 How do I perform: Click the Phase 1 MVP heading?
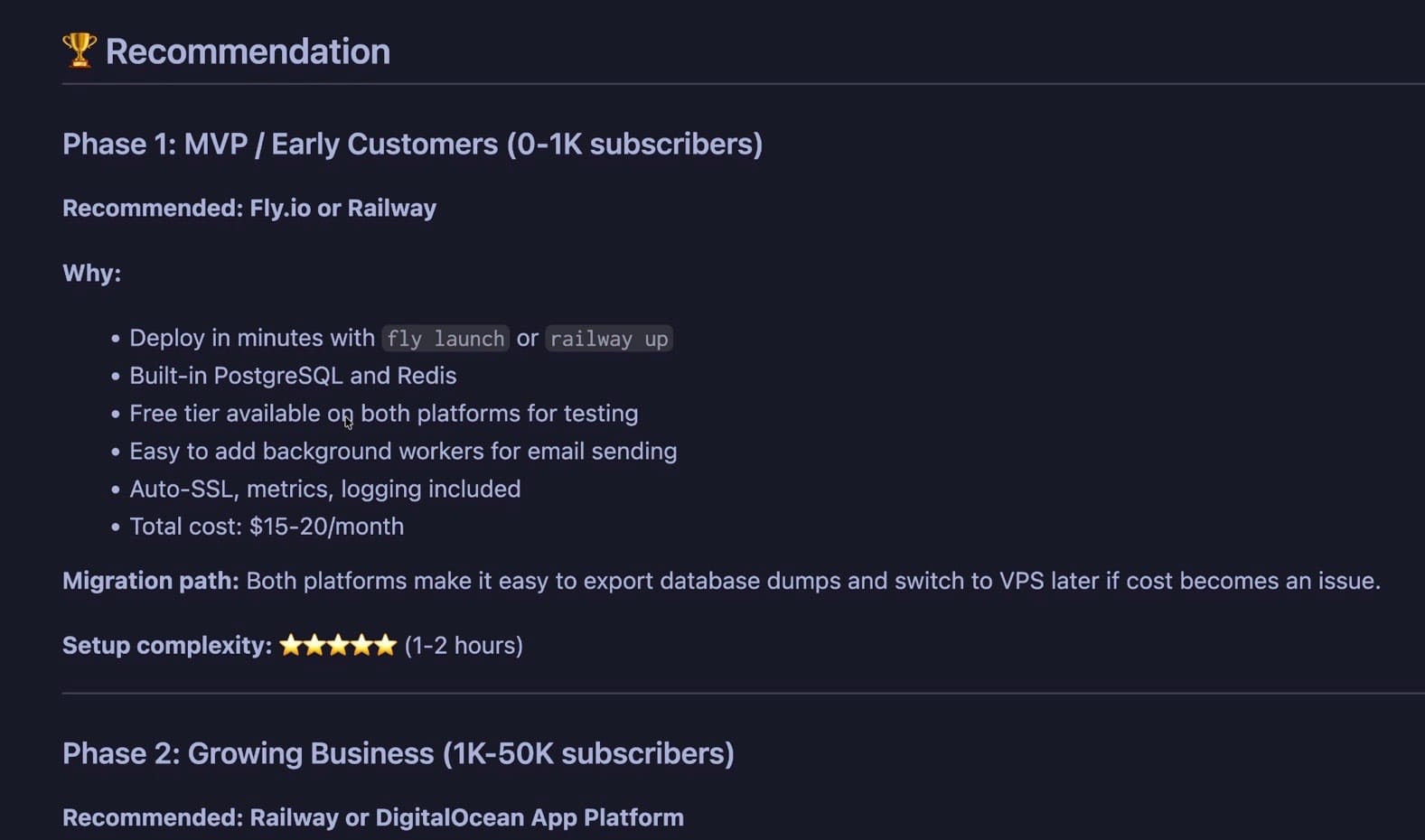412,144
